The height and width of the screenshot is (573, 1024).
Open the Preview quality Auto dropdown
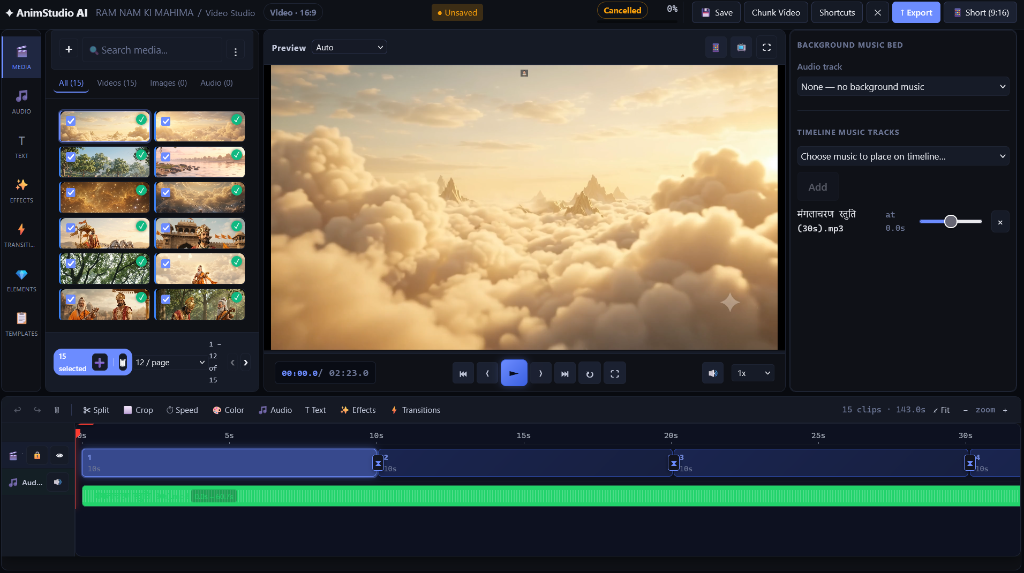[x=349, y=47]
